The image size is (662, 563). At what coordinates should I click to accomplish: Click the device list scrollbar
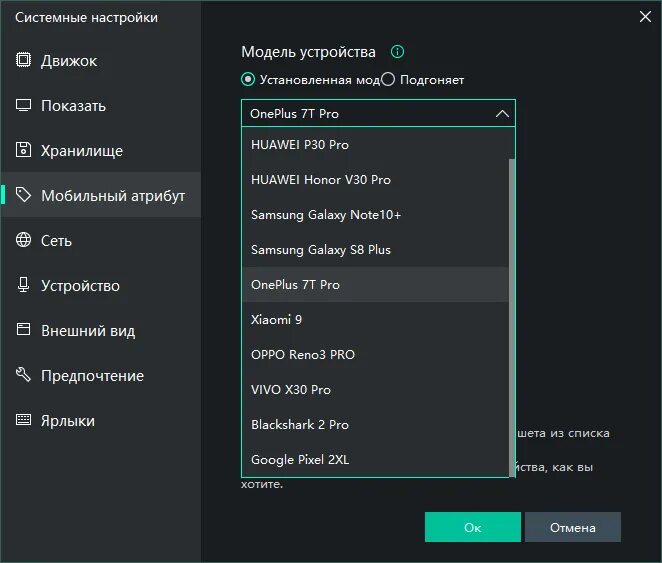[x=512, y=300]
